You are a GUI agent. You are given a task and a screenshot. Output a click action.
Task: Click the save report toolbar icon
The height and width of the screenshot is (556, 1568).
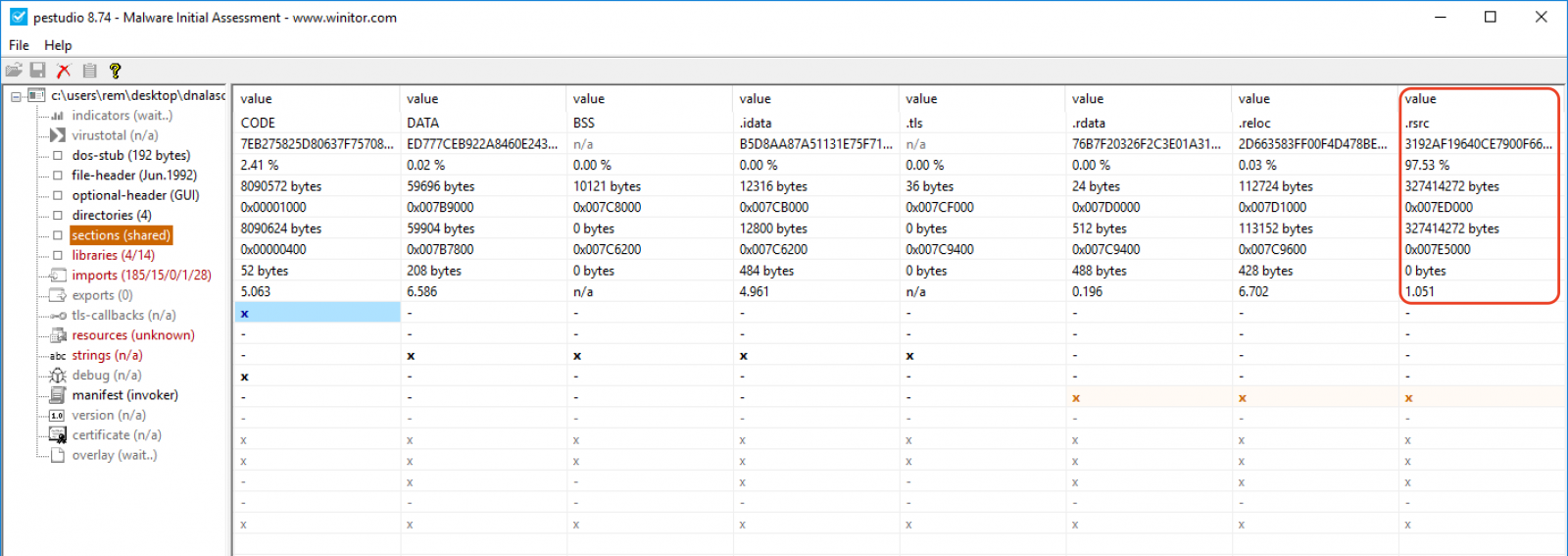[38, 71]
